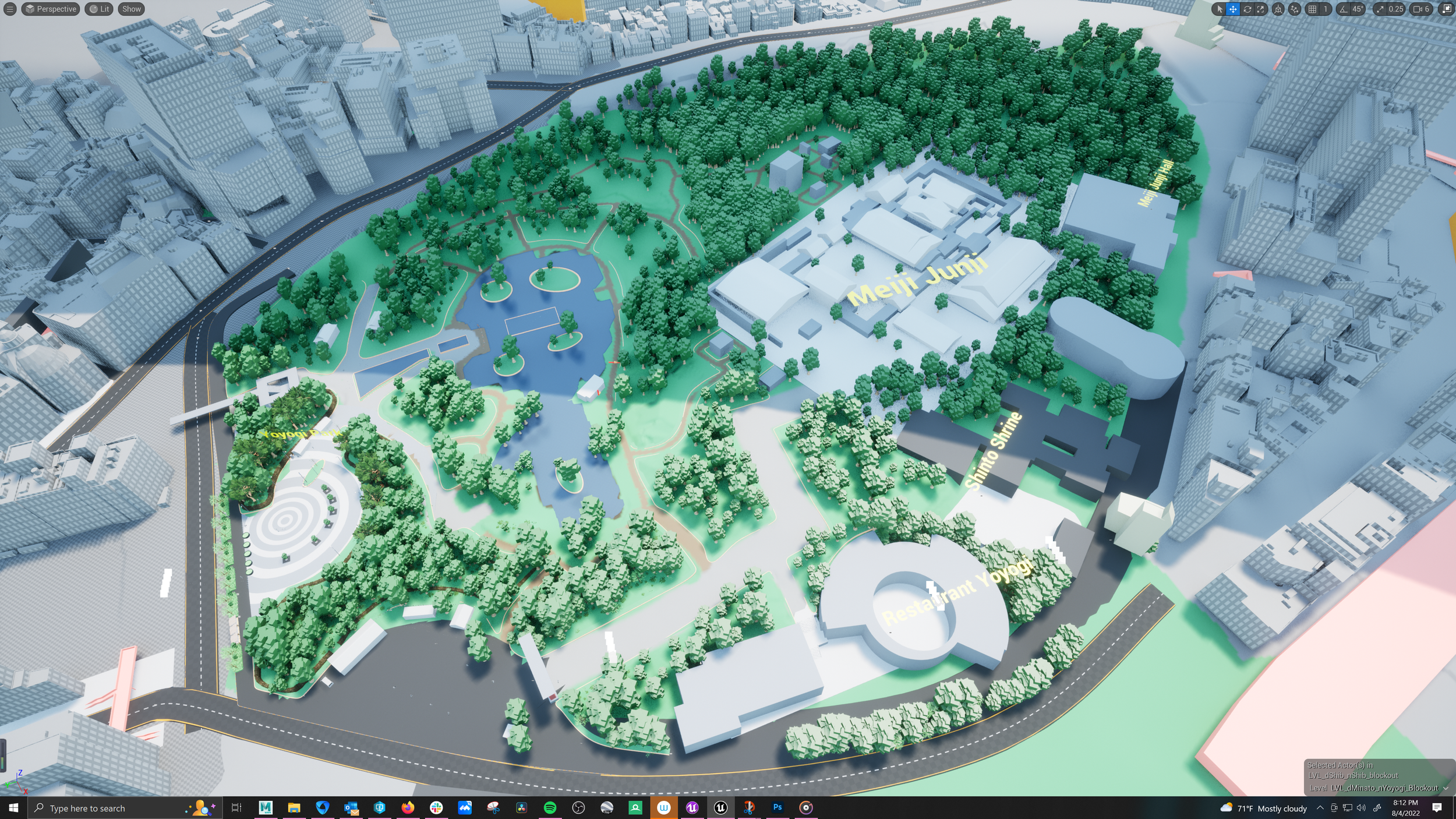The height and width of the screenshot is (819, 1456).
Task: Open the Show flags menu
Action: pos(131,9)
